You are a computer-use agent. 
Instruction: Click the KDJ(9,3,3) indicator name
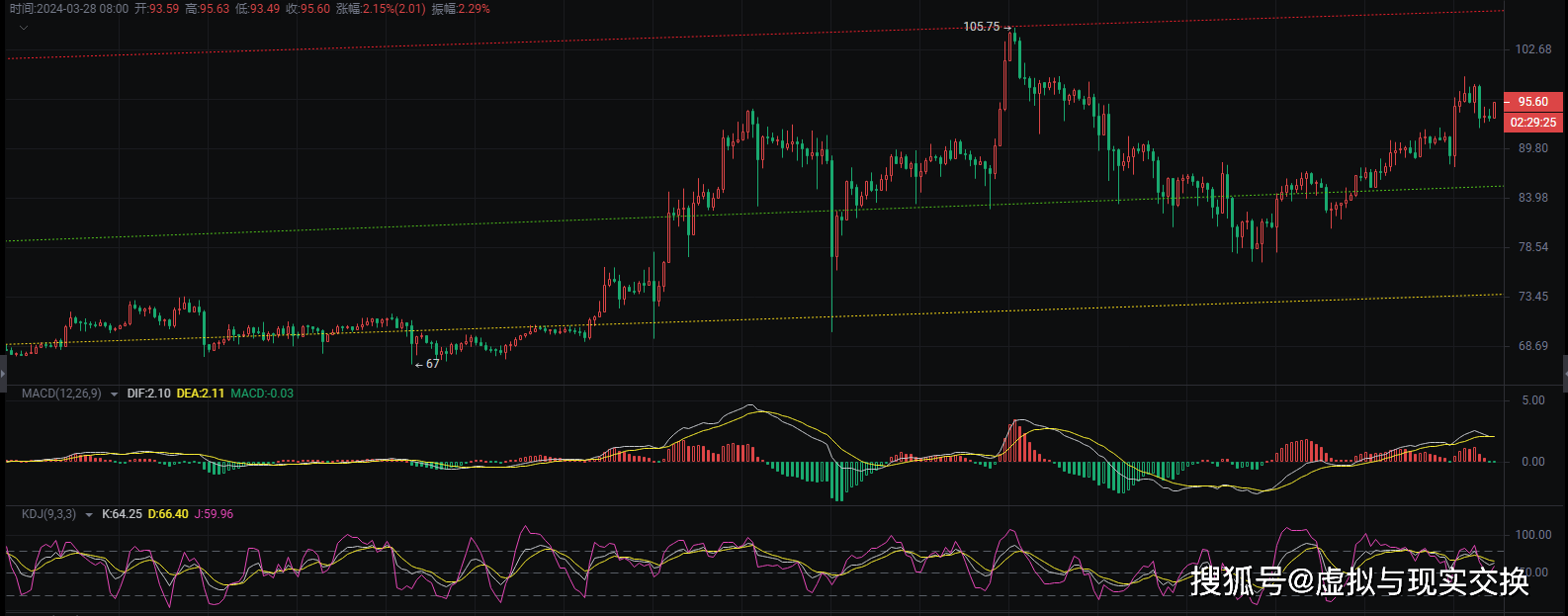[x=48, y=514]
